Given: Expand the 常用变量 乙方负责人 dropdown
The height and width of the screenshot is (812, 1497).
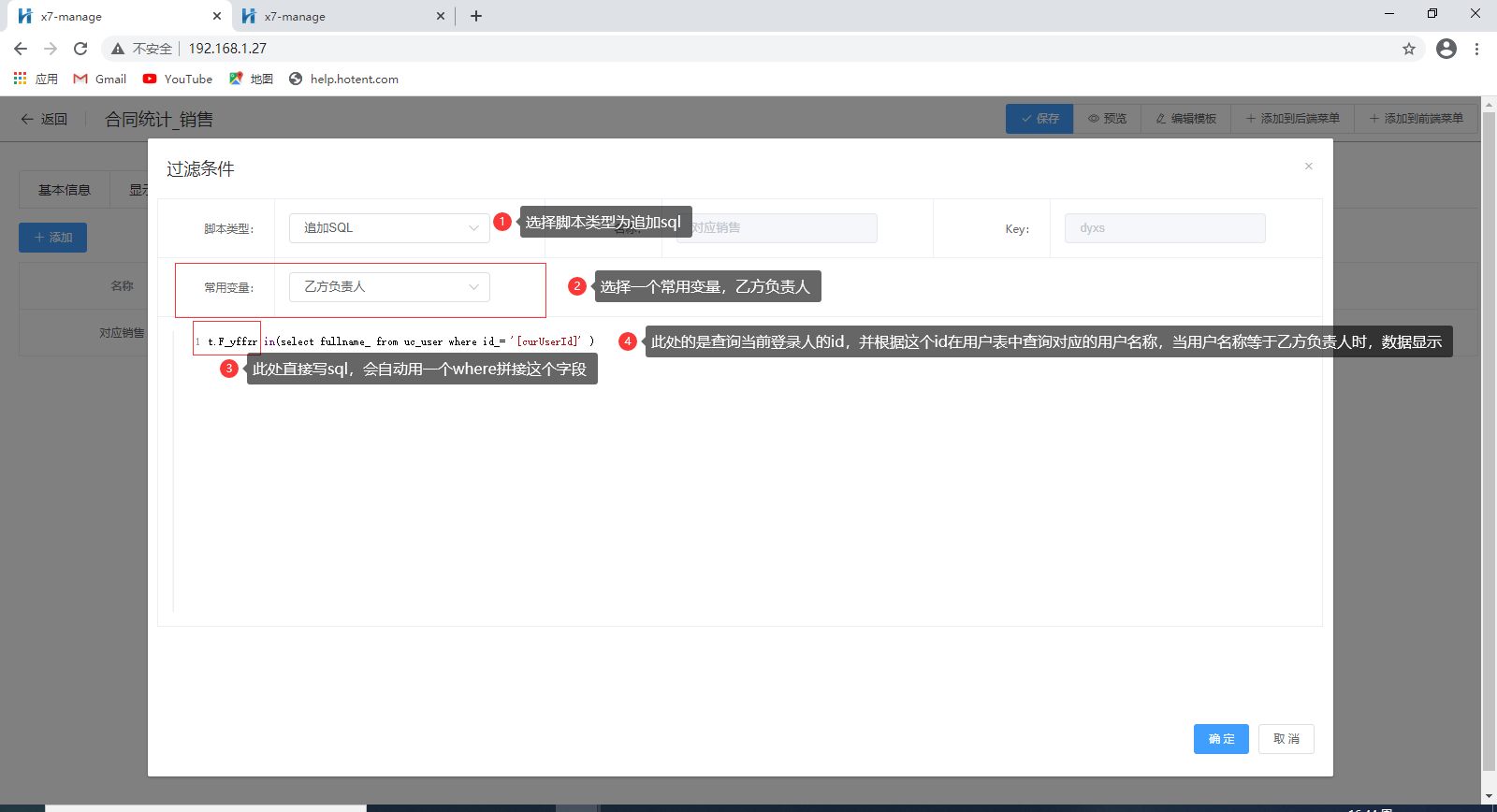Looking at the screenshot, I should pos(389,287).
